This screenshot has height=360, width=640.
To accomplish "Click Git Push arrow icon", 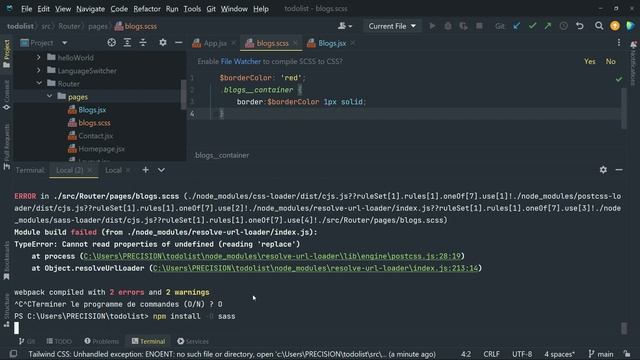I will 548,26.
